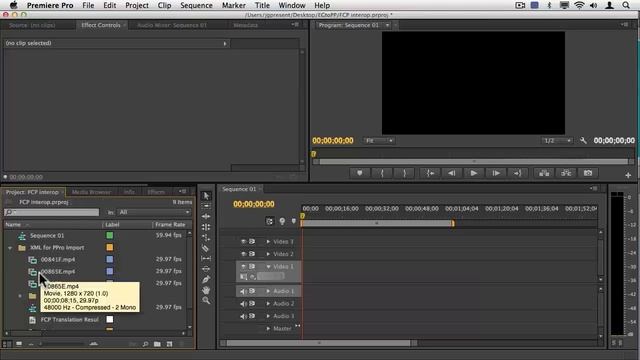Toggle Video 1 track eye visibility
The image size is (640, 360).
[x=243, y=267]
